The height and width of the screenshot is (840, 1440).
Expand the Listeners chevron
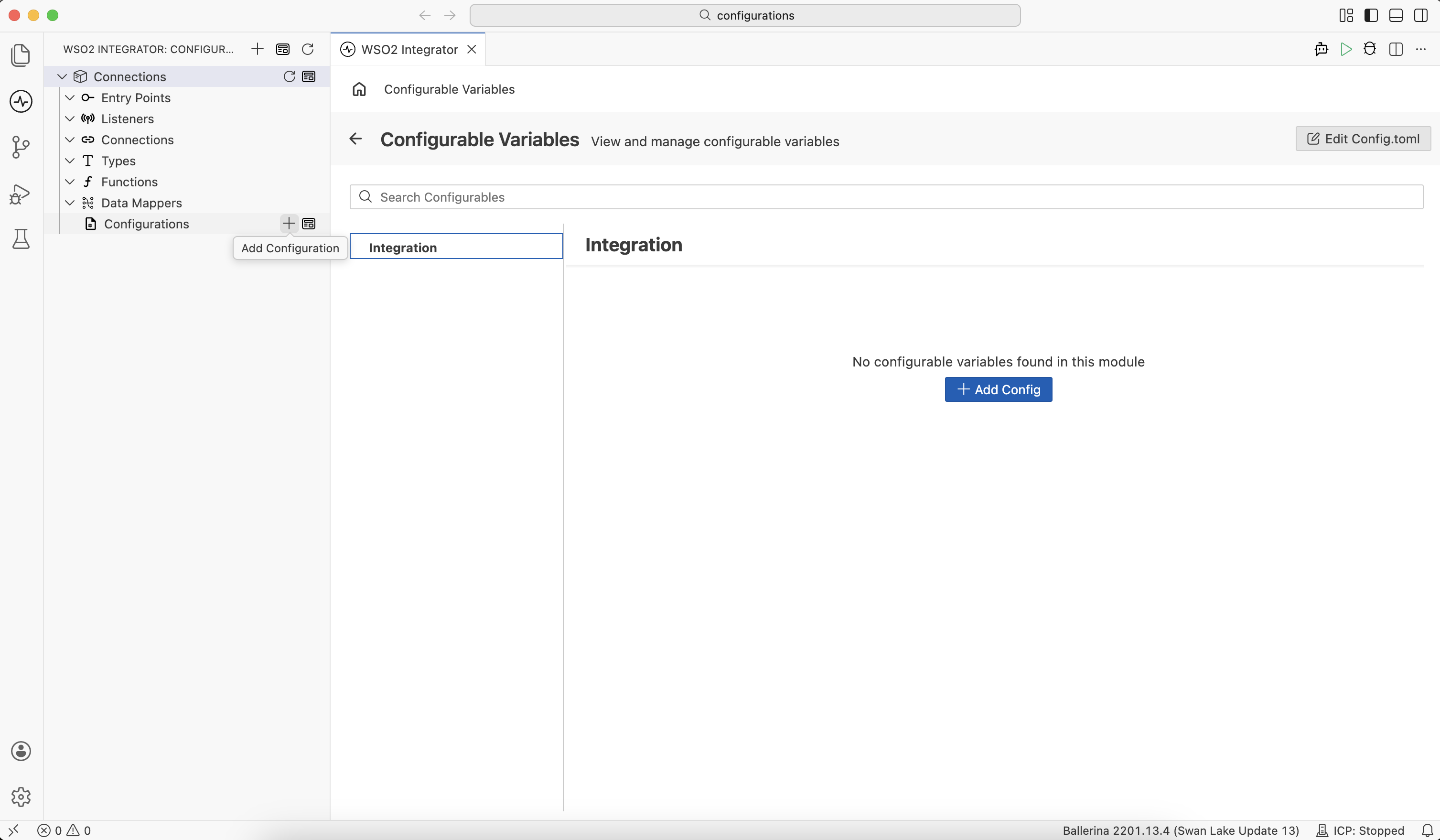point(70,119)
